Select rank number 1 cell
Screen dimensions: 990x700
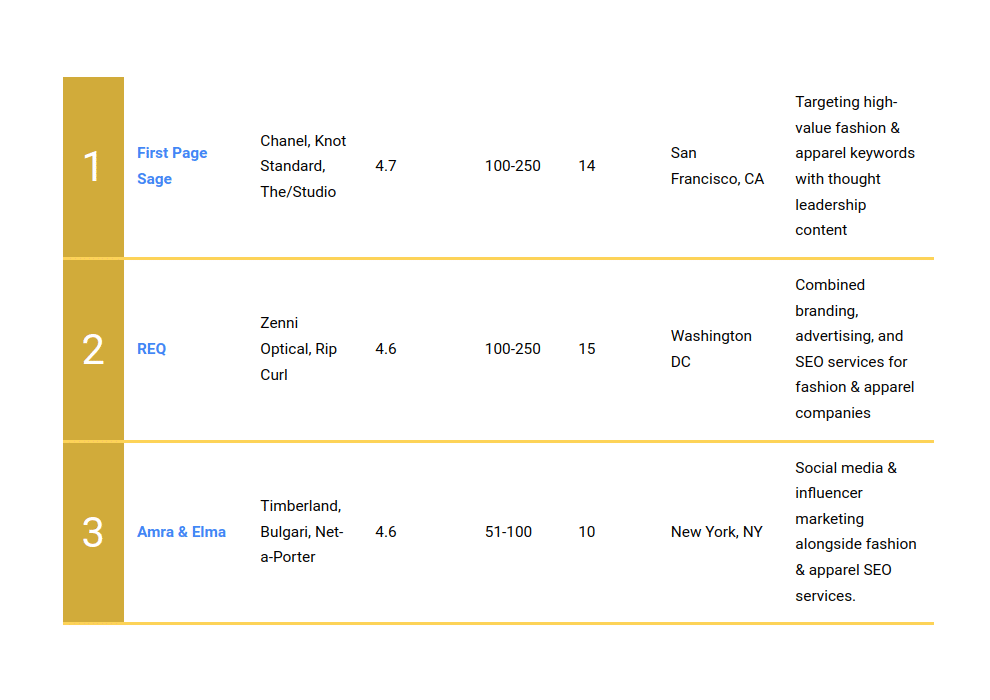[93, 167]
